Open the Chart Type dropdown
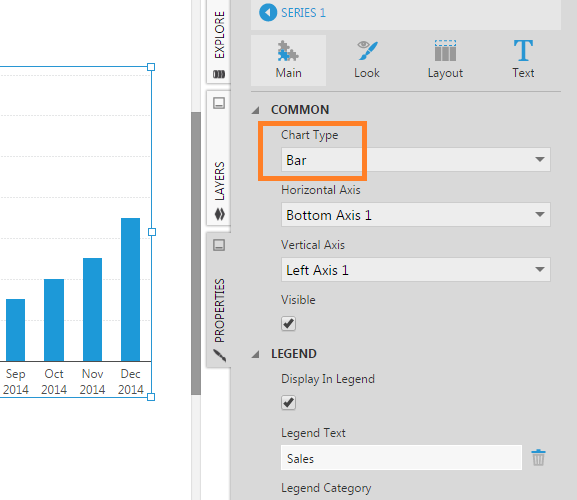577x500 pixels. [416, 160]
